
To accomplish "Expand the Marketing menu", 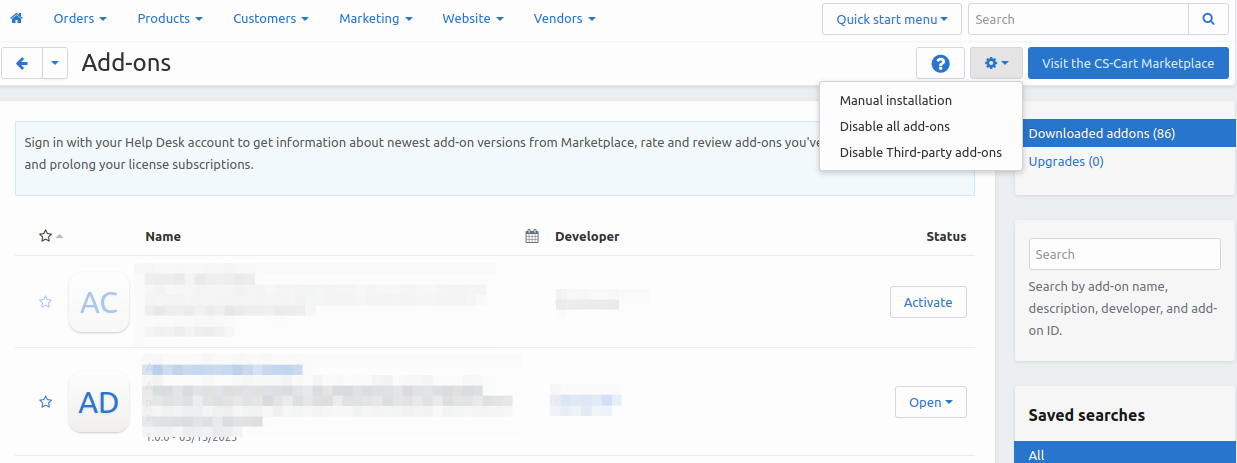I will pyautogui.click(x=375, y=18).
